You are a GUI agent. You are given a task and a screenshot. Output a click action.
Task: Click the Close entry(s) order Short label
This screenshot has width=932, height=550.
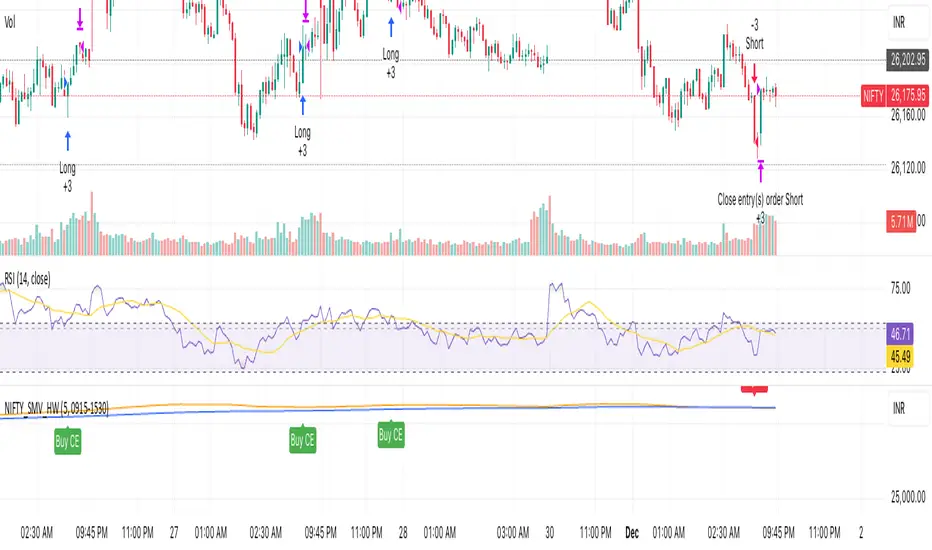pos(760,200)
